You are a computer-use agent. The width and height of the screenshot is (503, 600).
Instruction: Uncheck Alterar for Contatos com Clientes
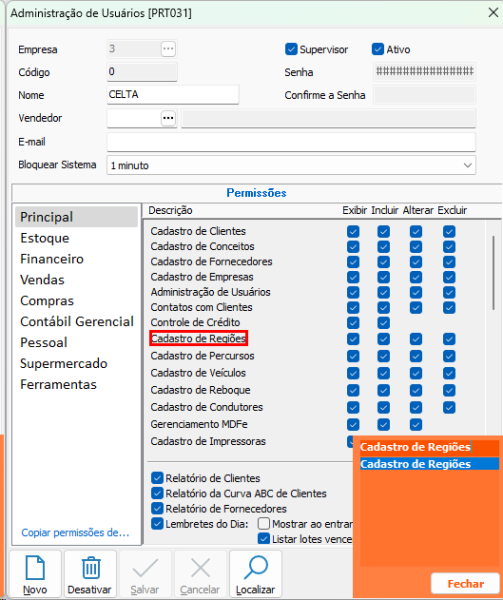point(416,307)
